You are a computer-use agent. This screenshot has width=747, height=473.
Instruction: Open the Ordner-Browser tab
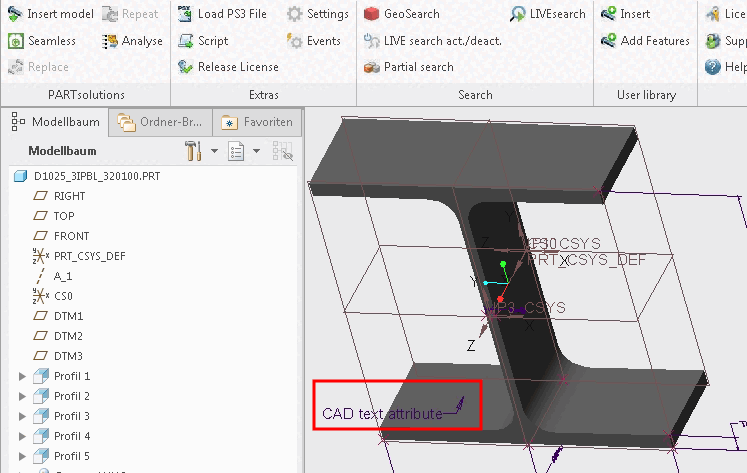click(x=160, y=122)
